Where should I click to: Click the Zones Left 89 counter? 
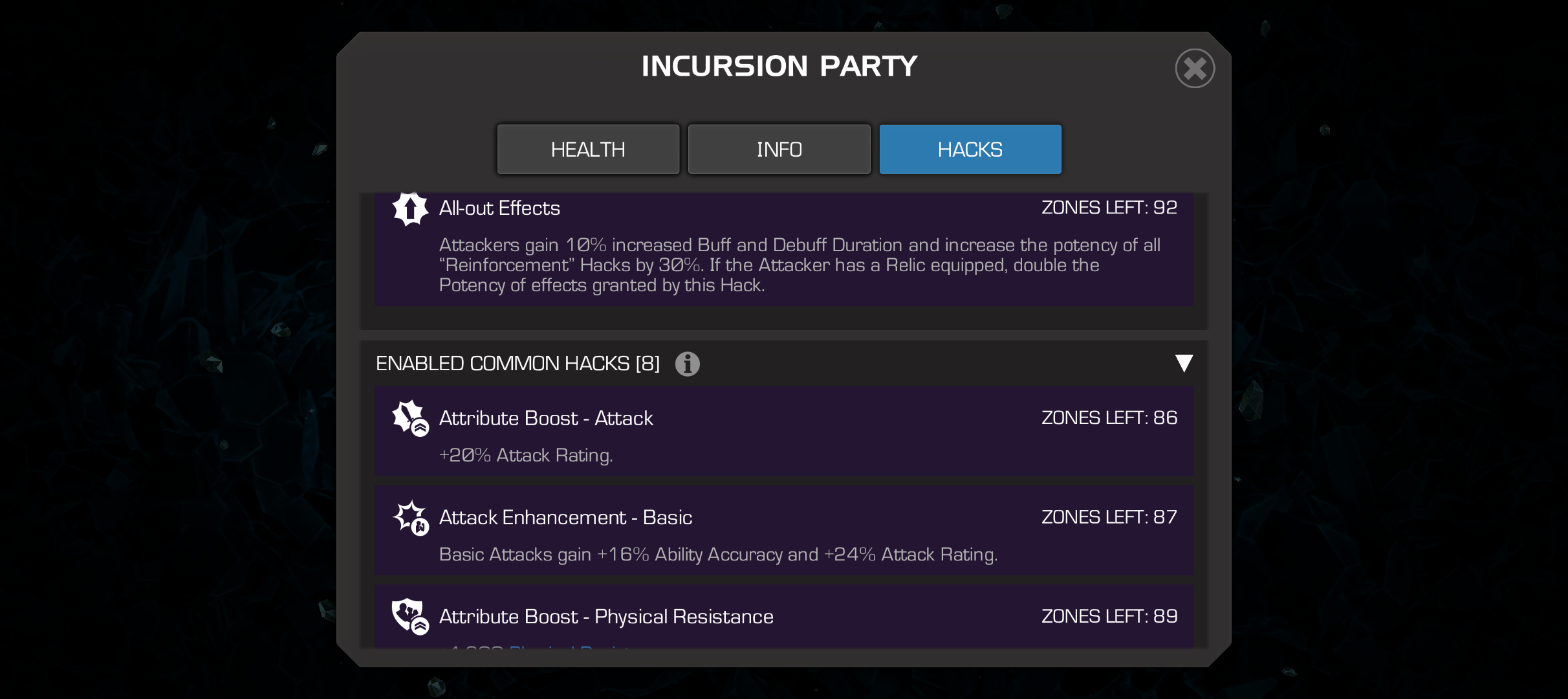click(x=1109, y=616)
